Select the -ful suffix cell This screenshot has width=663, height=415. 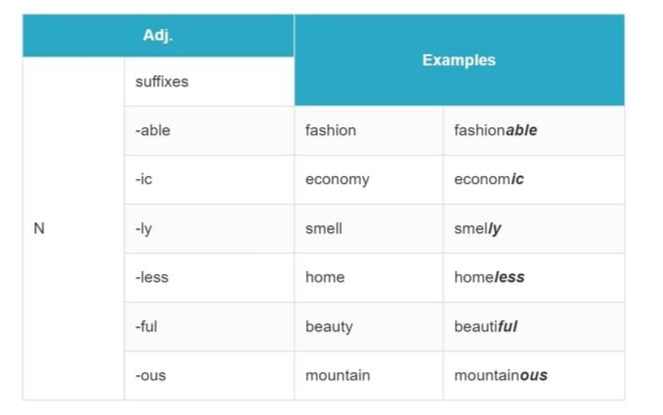209,327
